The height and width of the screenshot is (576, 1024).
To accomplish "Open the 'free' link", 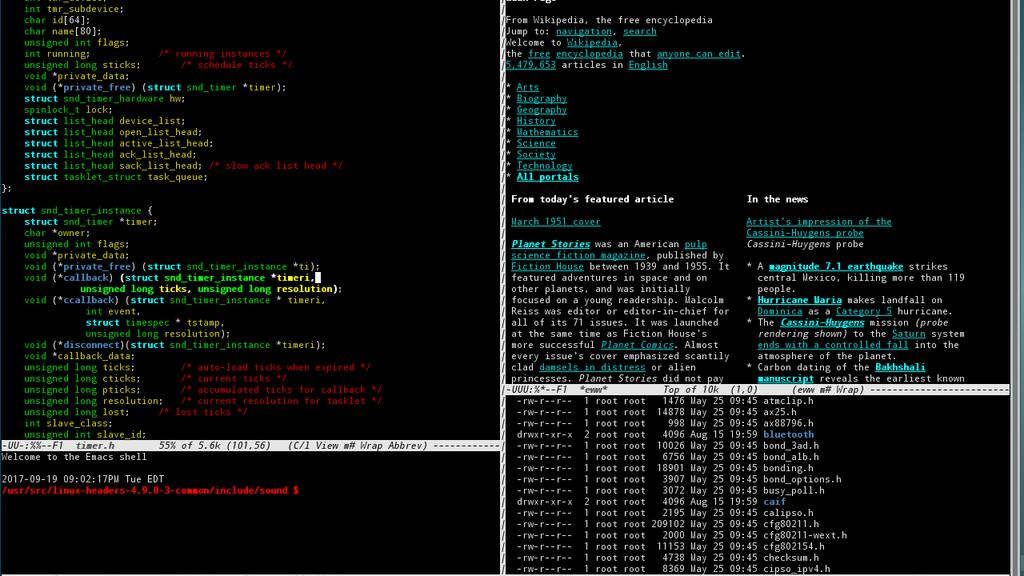I will (539, 54).
